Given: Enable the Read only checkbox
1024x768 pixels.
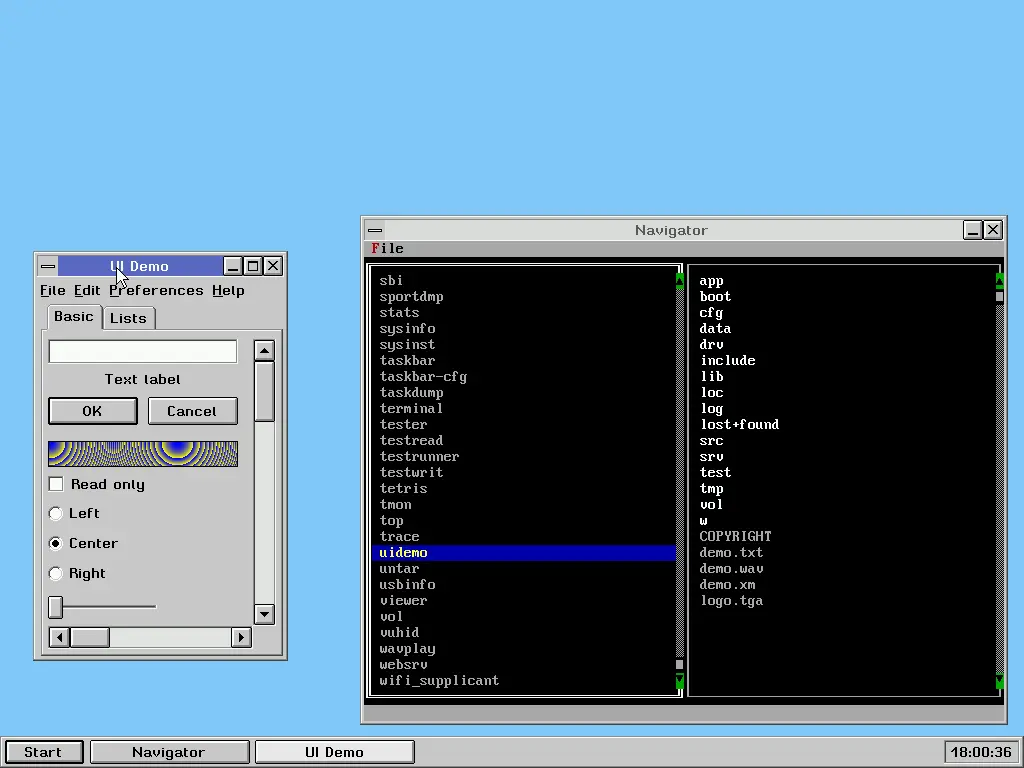Looking at the screenshot, I should click(x=56, y=484).
